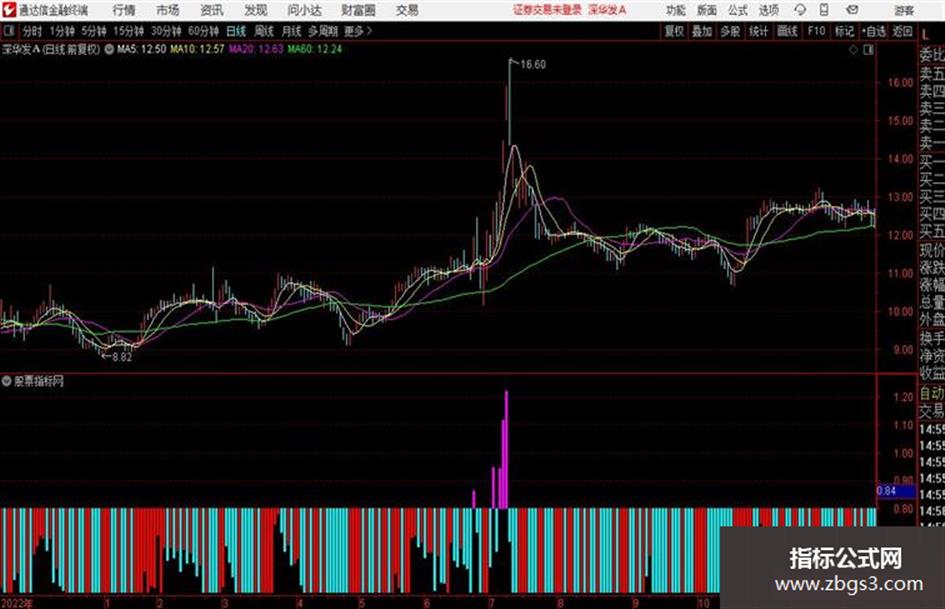Click the 股票指标网 indicator title
This screenshot has width=945, height=609.
[39, 381]
